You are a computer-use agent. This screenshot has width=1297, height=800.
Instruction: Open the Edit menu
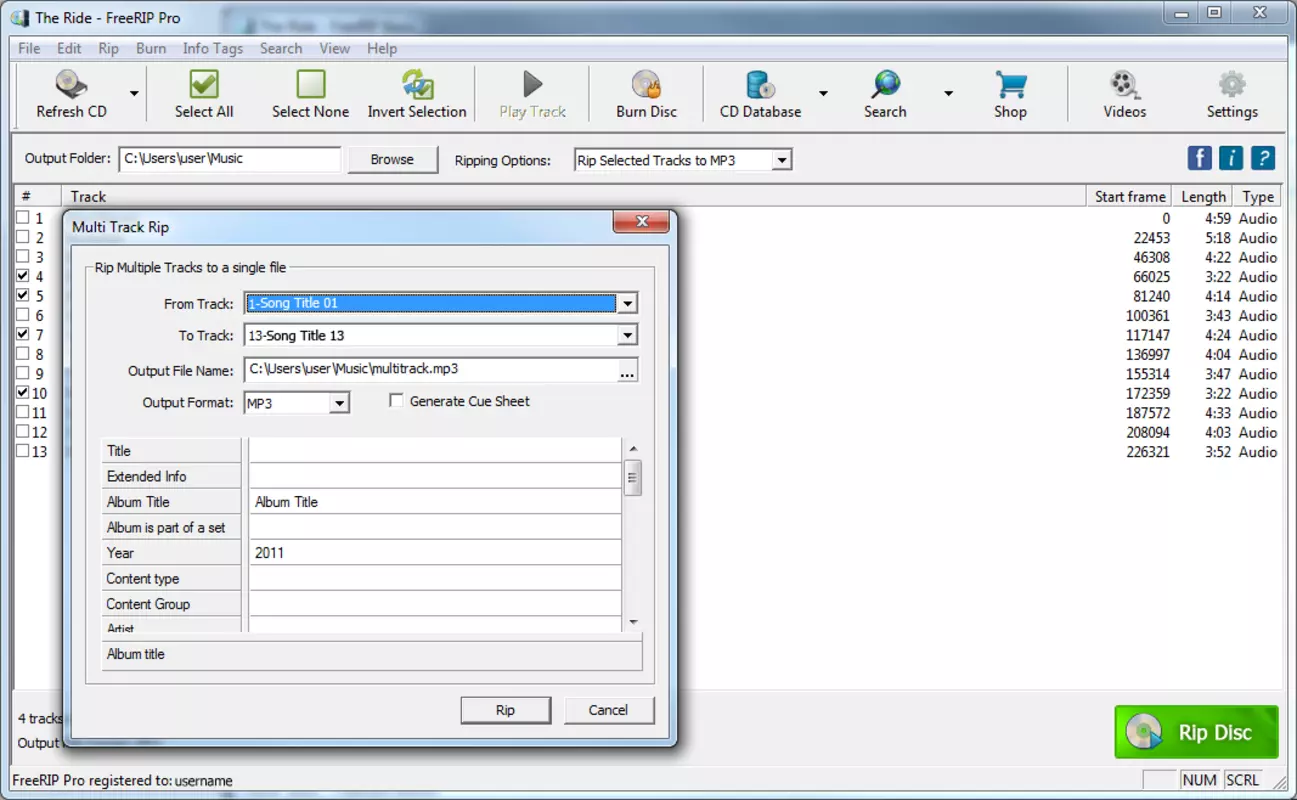click(x=69, y=48)
